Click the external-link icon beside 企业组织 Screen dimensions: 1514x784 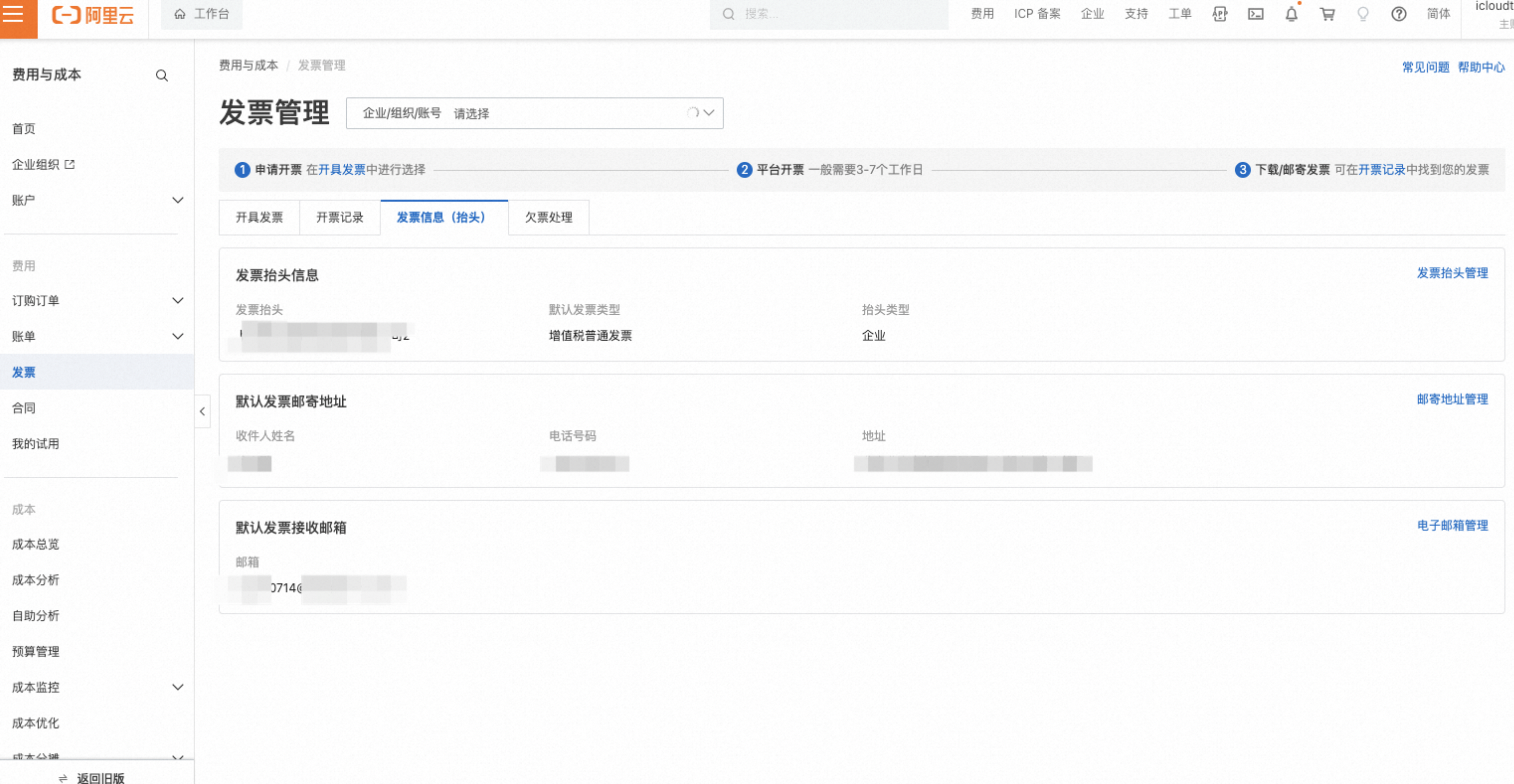tap(70, 164)
